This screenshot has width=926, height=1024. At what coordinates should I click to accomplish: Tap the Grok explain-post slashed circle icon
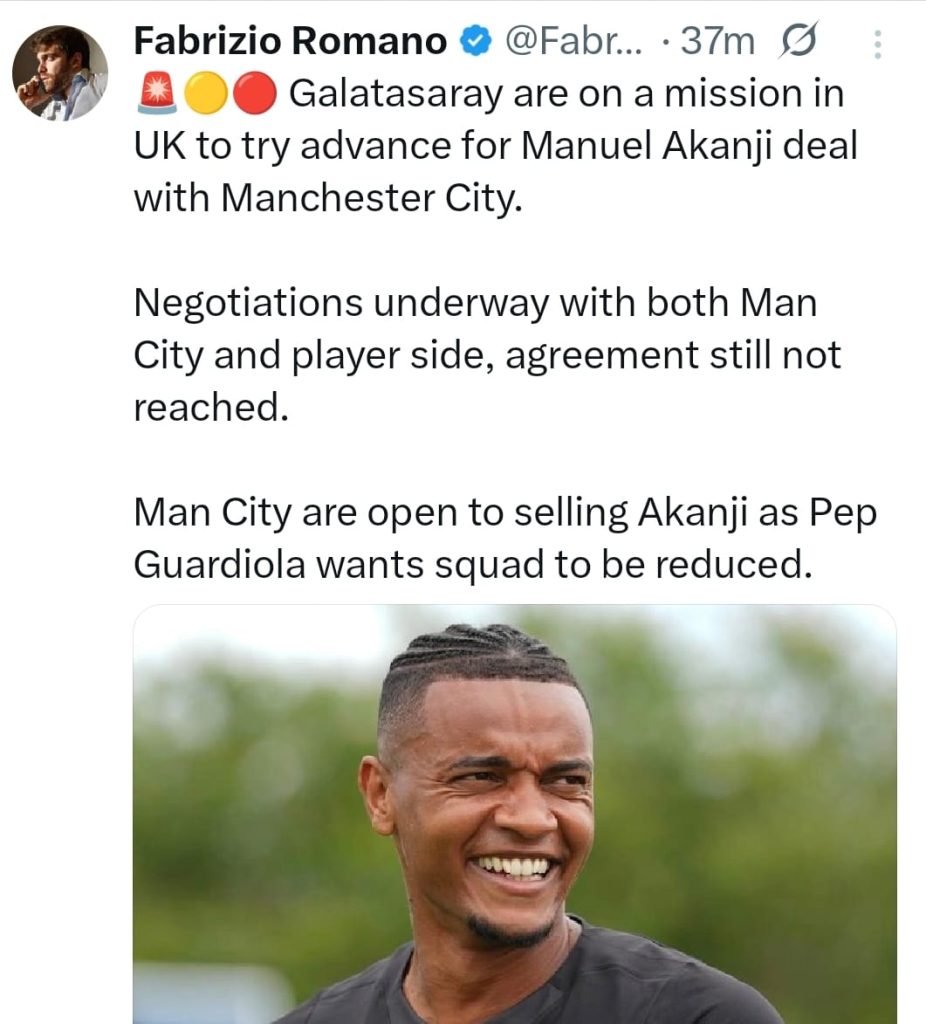797,40
